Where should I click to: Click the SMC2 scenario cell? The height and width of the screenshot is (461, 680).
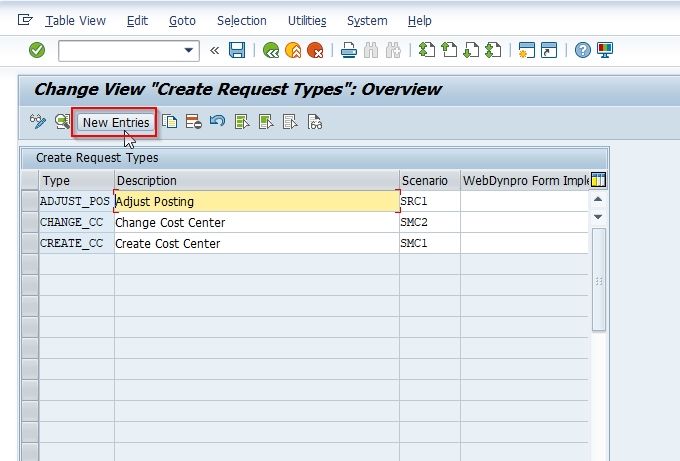coord(430,222)
